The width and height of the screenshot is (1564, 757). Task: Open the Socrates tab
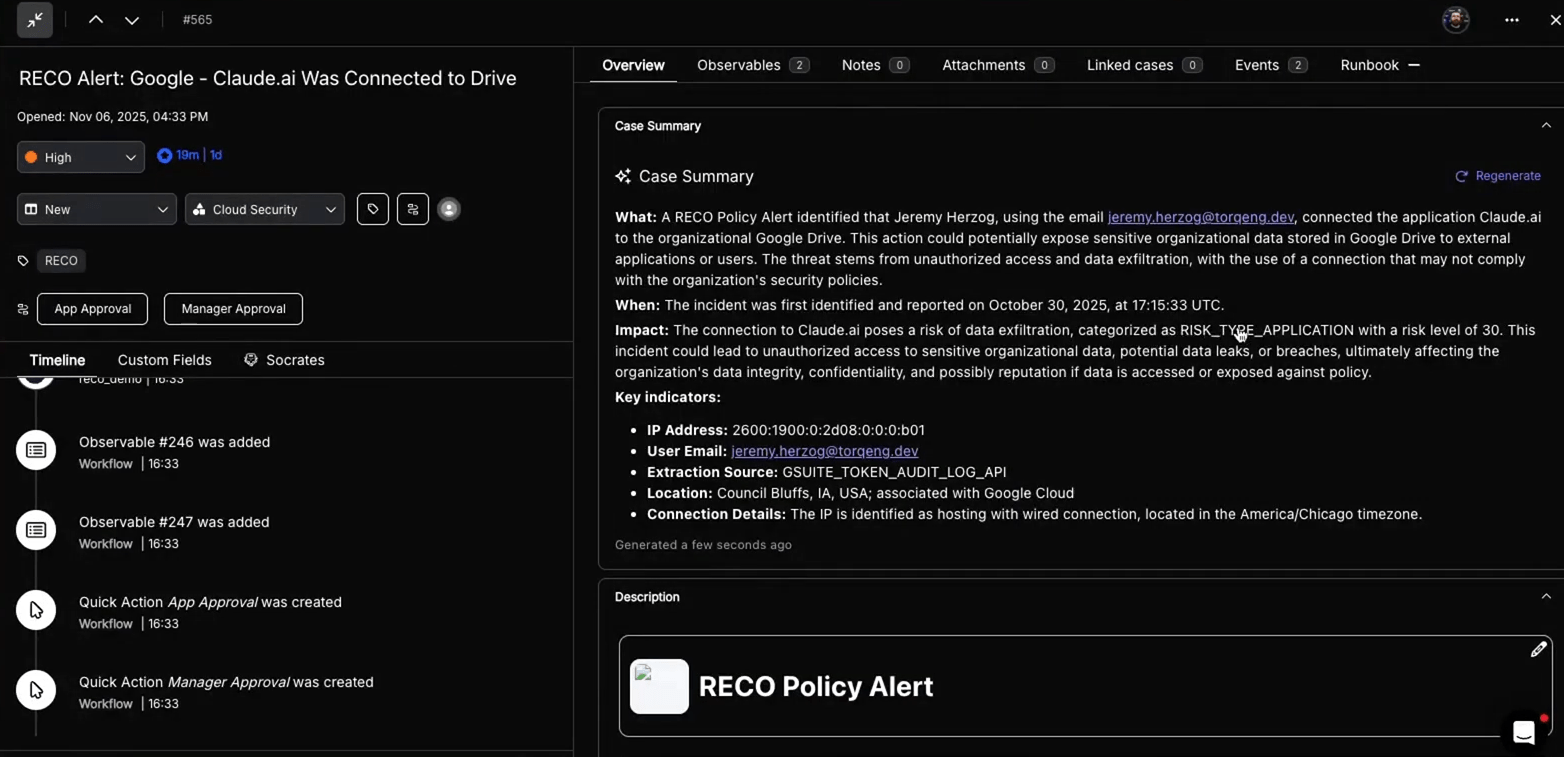(x=285, y=360)
